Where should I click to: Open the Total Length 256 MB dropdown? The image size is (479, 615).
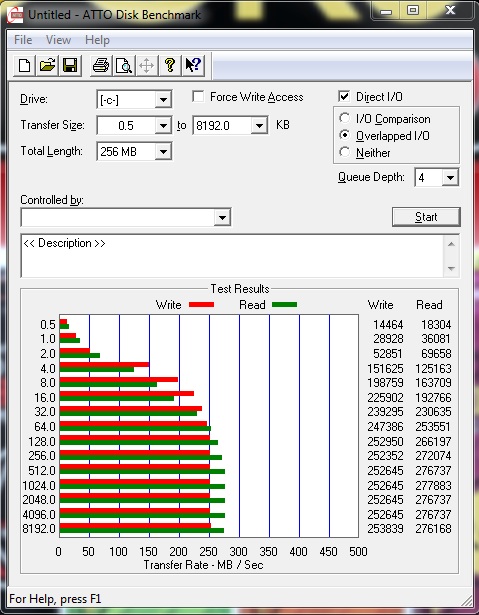[x=163, y=151]
